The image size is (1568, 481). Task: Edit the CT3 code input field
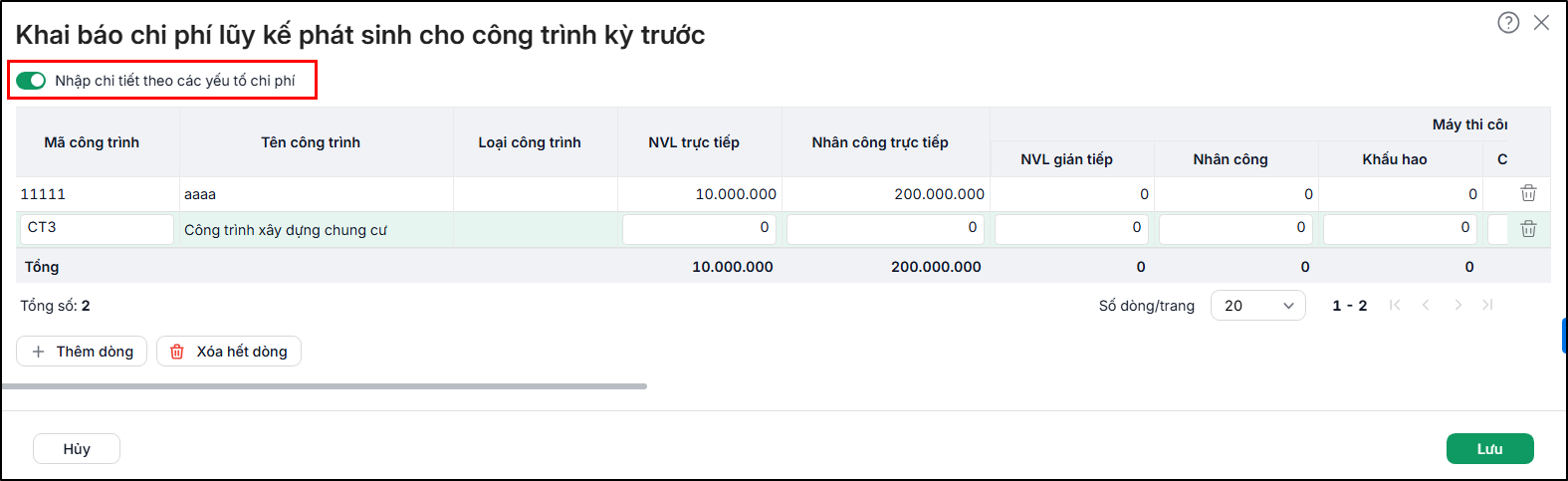click(x=97, y=229)
